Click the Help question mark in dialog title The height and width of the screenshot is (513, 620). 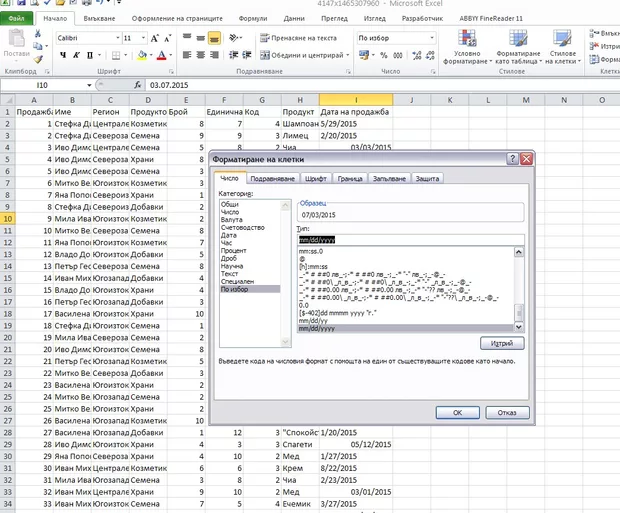click(x=512, y=159)
